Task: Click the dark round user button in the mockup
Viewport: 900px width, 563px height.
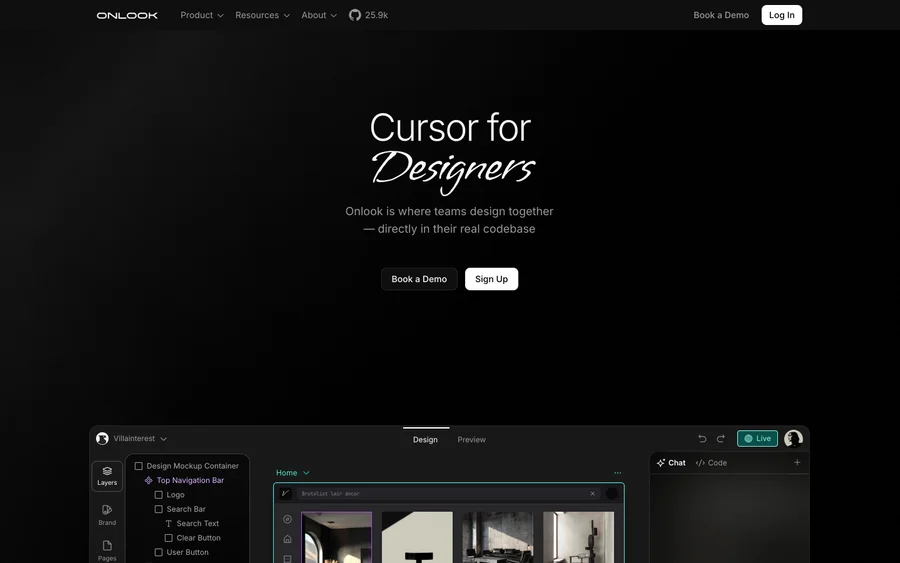Action: pos(612,494)
